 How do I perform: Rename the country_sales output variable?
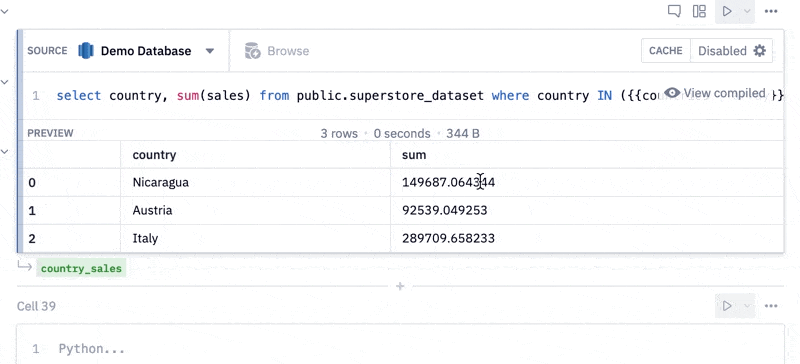[x=81, y=269]
